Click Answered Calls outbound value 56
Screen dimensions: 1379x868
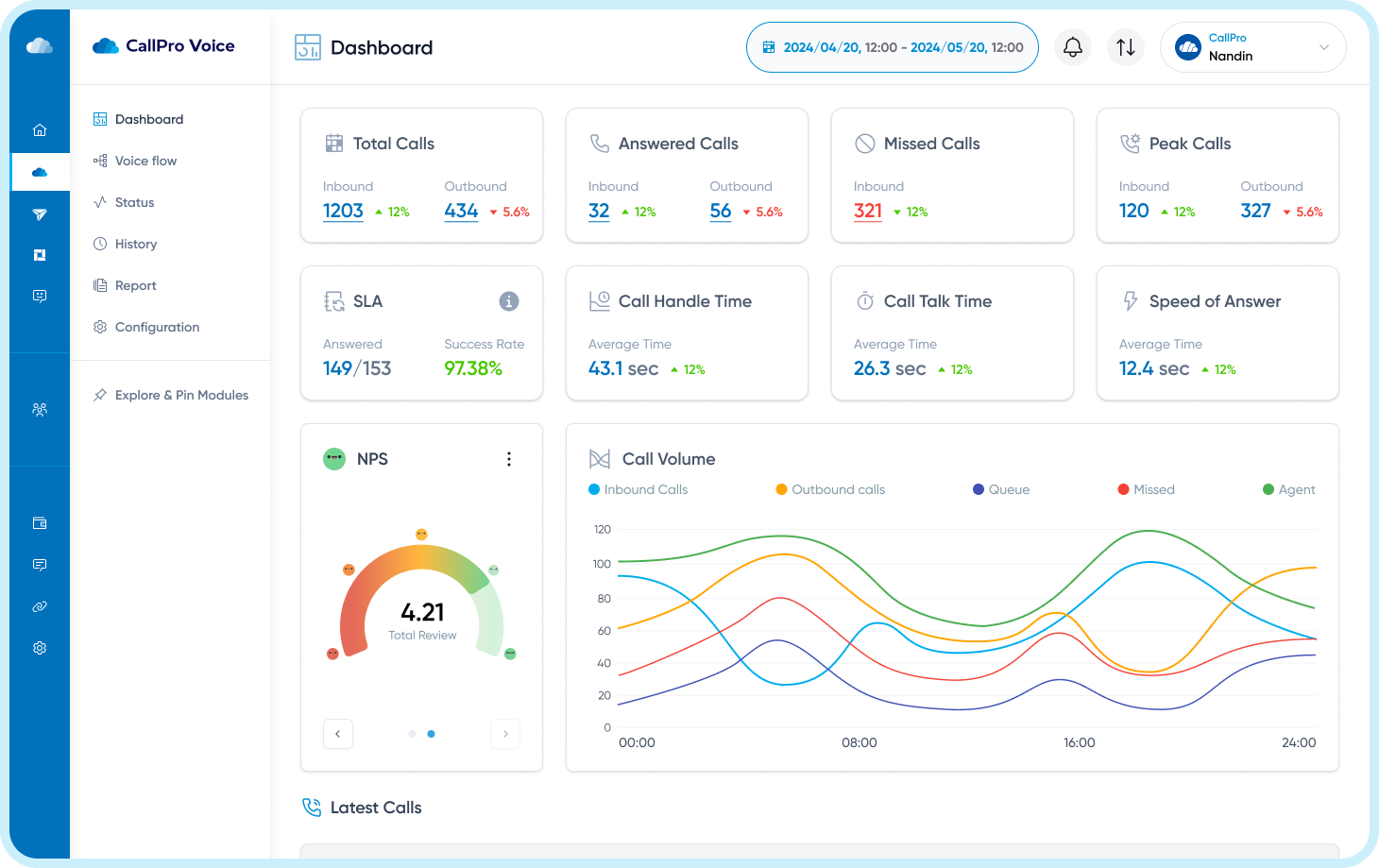[721, 211]
